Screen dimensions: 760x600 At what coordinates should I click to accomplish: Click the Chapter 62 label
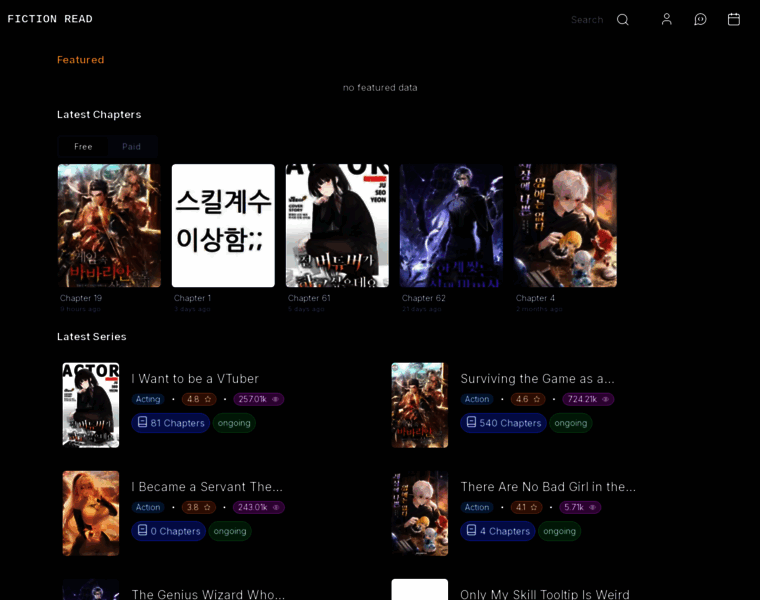424,298
